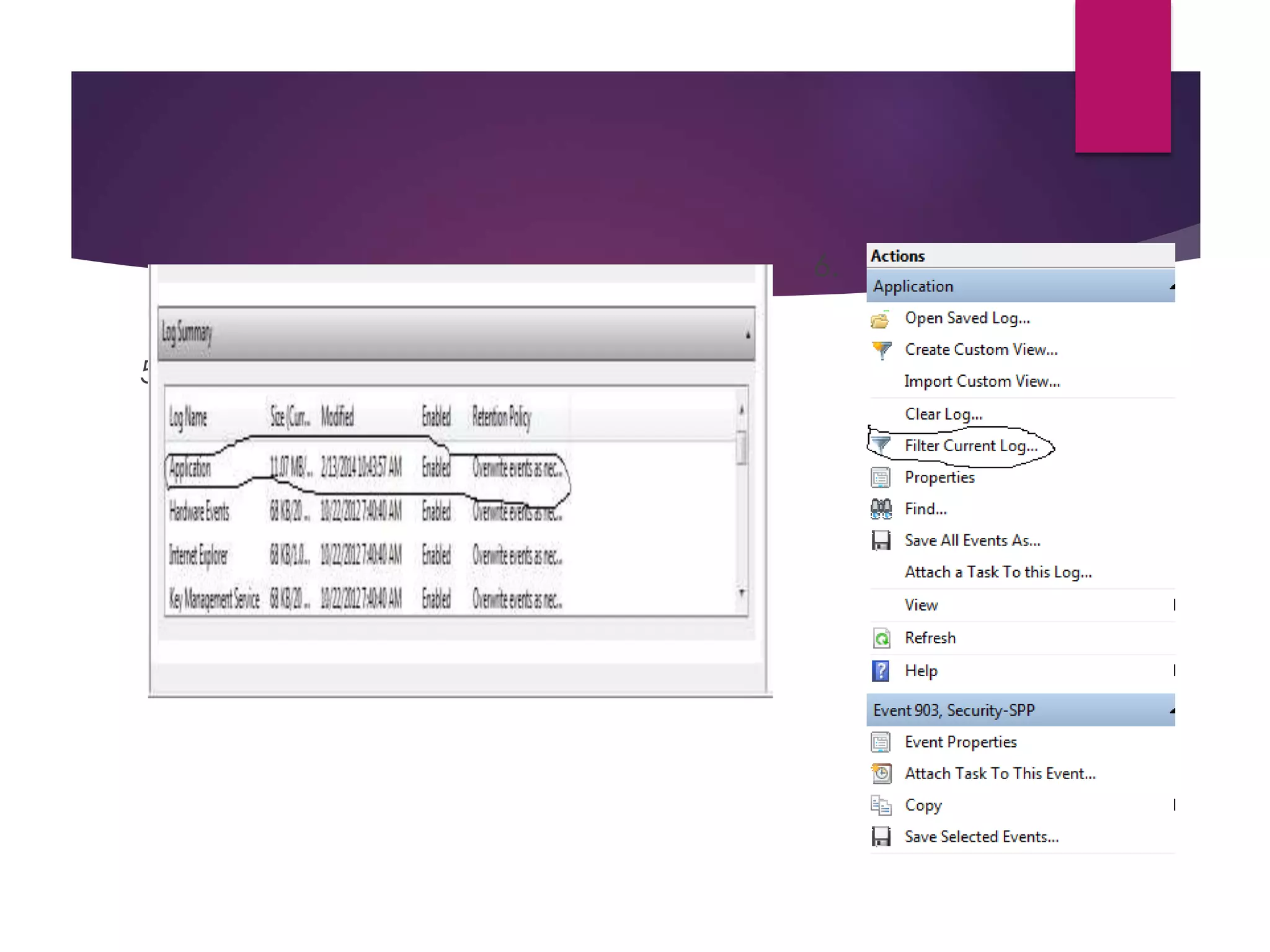Select Import Custom View... entry
This screenshot has width=1270, height=952.
click(x=982, y=381)
